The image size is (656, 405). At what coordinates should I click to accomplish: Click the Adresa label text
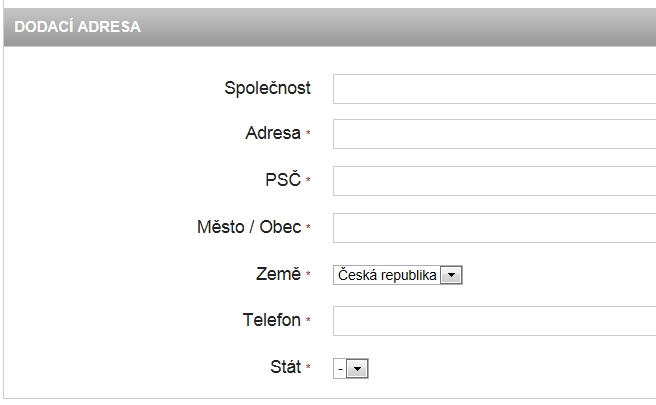pos(272,134)
